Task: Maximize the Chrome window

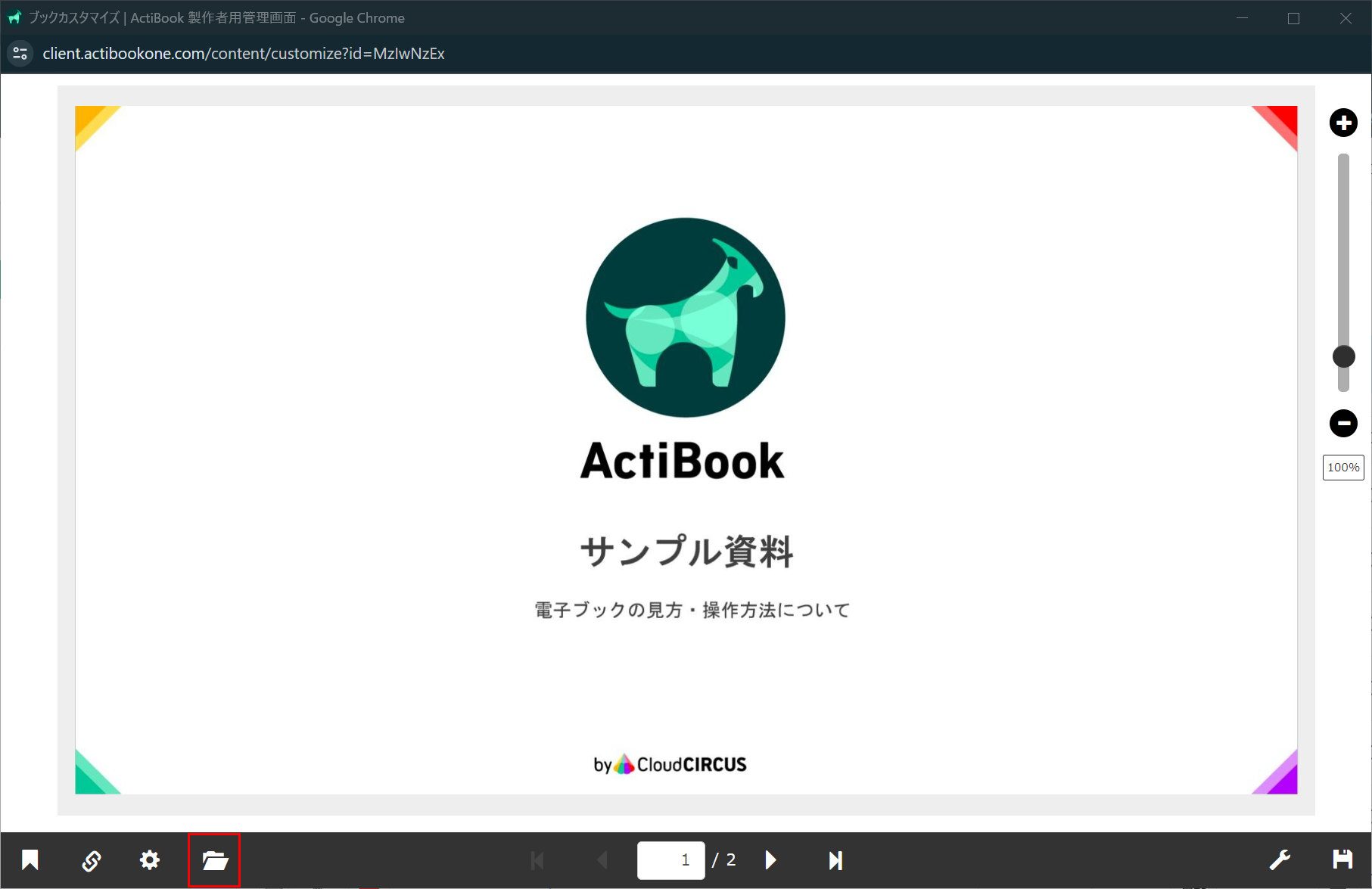Action: click(1293, 18)
